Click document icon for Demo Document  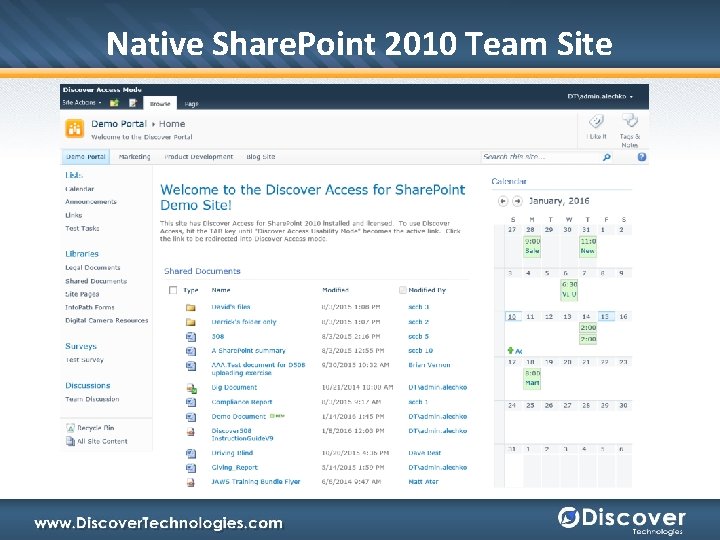[x=191, y=417]
